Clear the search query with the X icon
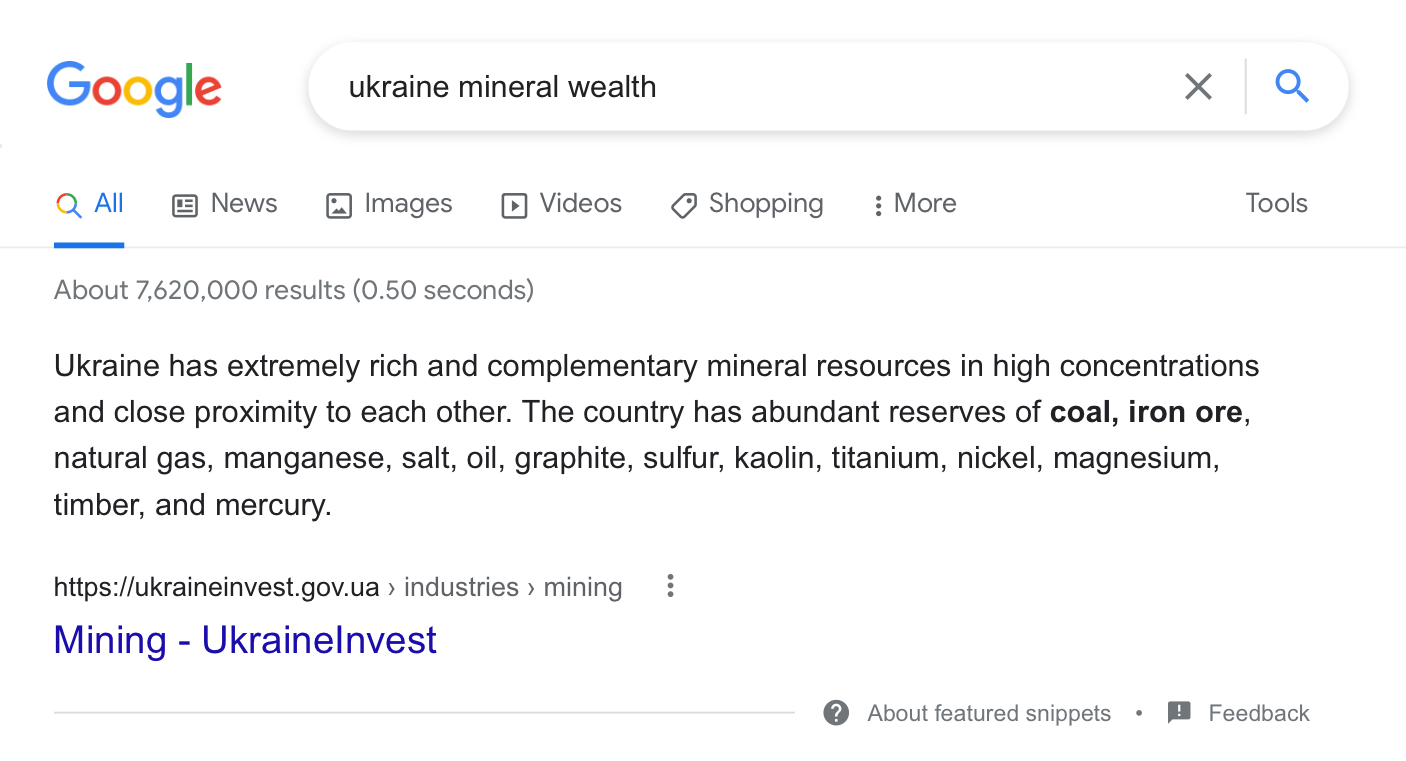The width and height of the screenshot is (1406, 761). (x=1198, y=87)
